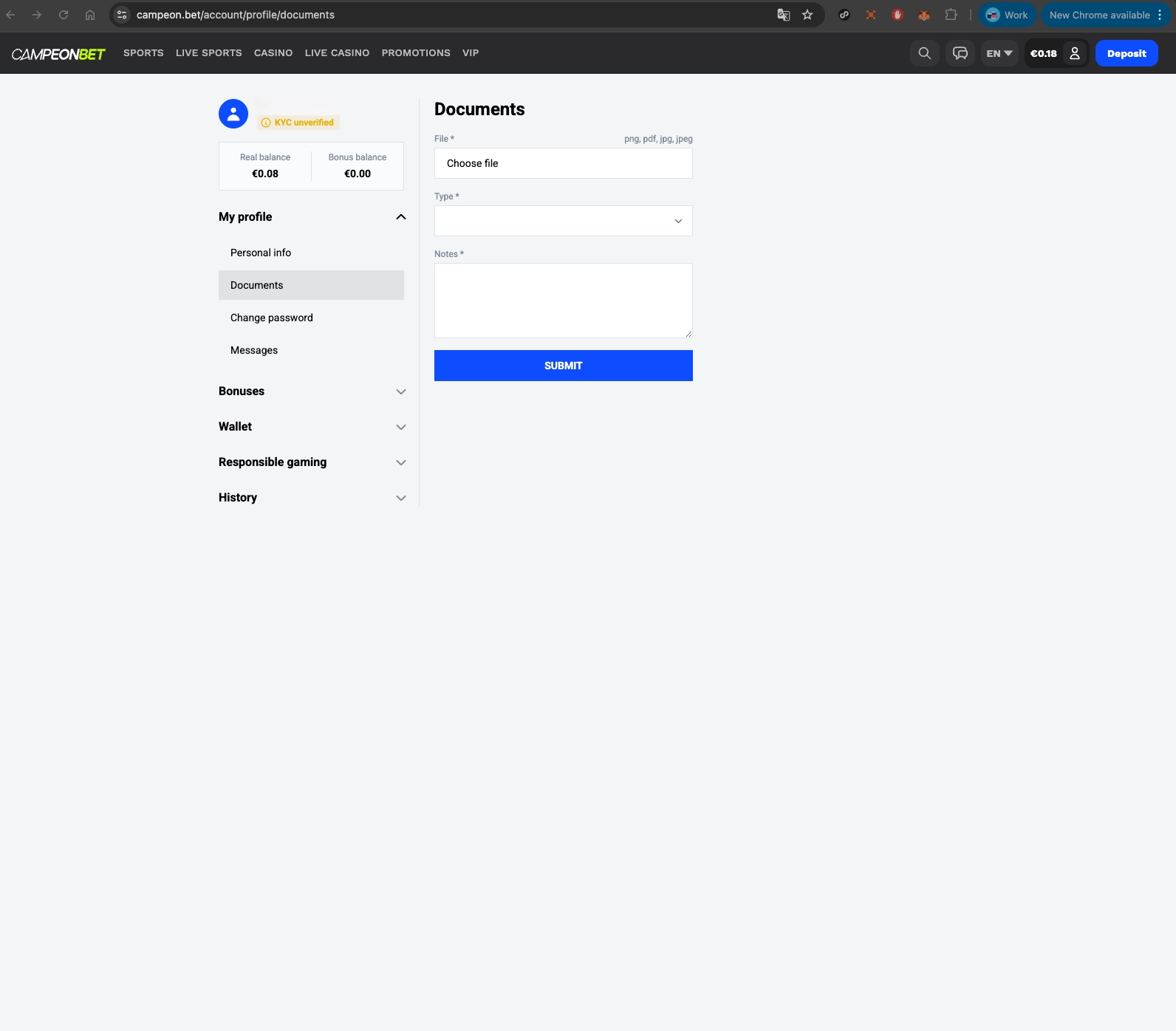1176x1031 pixels.
Task: Open the document Type dropdown
Action: click(563, 221)
